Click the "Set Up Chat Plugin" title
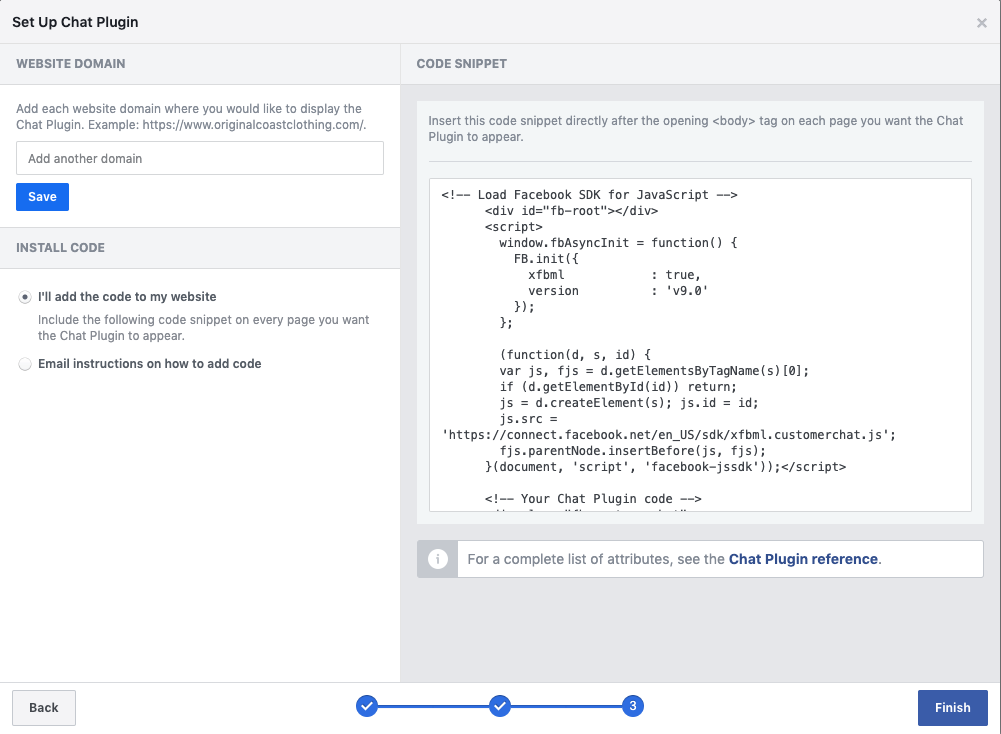Screen dimensions: 1001x734 pyautogui.click(x=75, y=22)
